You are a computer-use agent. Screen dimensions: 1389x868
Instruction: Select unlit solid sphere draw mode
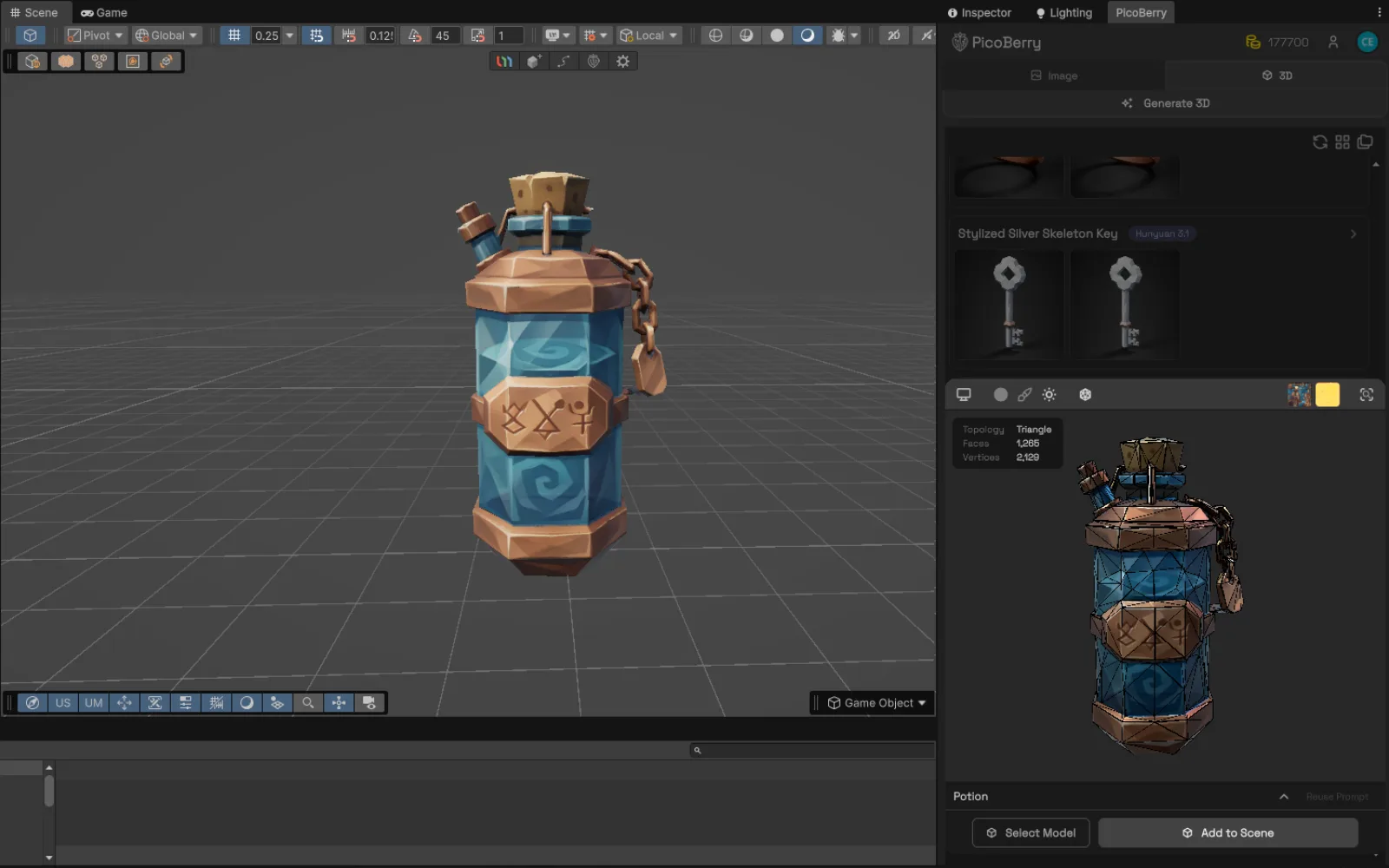point(777,36)
